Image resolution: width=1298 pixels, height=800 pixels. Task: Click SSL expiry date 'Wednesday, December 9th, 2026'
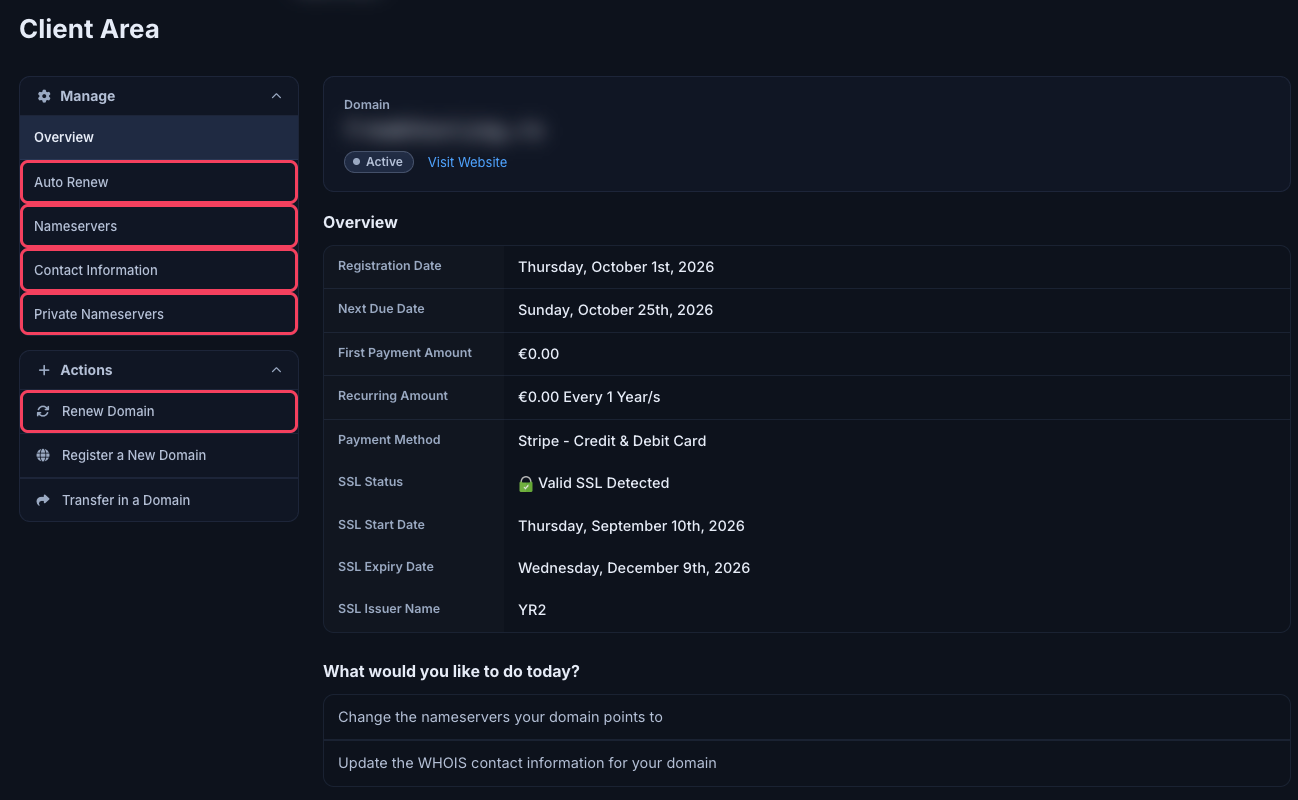pyautogui.click(x=634, y=568)
